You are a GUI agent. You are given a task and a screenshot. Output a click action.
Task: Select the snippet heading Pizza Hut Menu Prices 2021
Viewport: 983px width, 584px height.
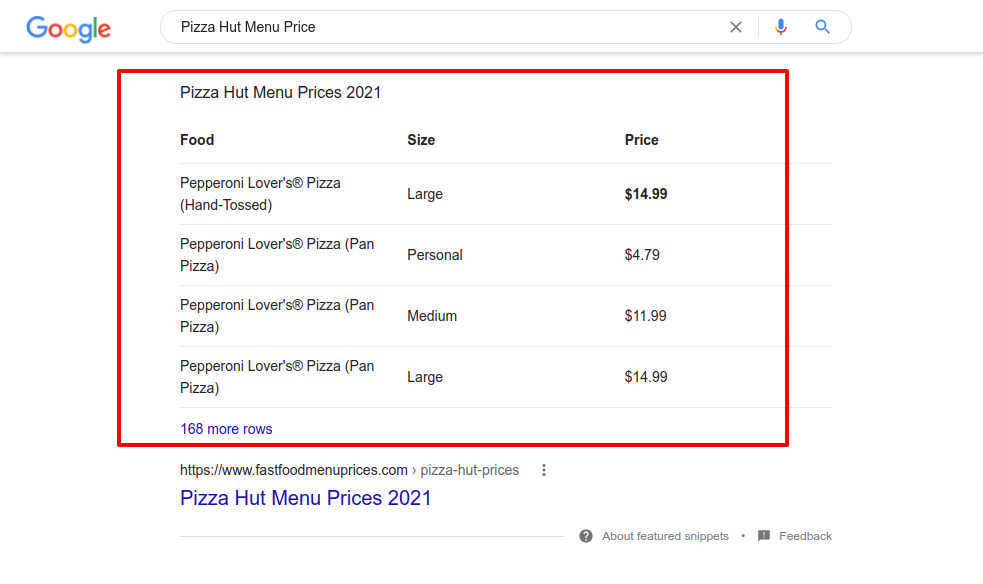click(280, 92)
